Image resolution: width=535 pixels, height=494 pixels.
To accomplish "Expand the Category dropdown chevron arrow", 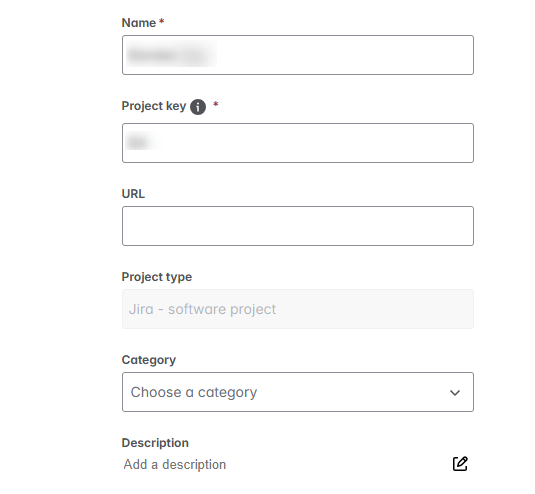I will point(455,393).
